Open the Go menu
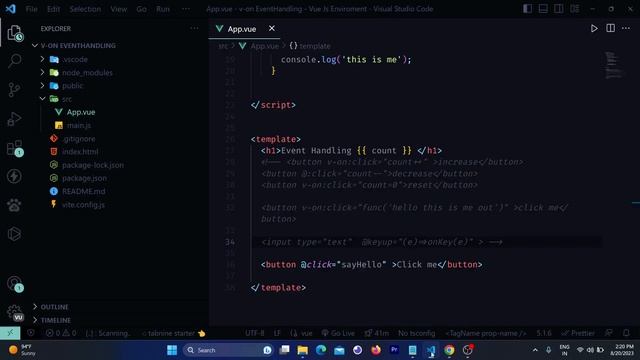Screen dimensions: 640x360 [141, 9]
